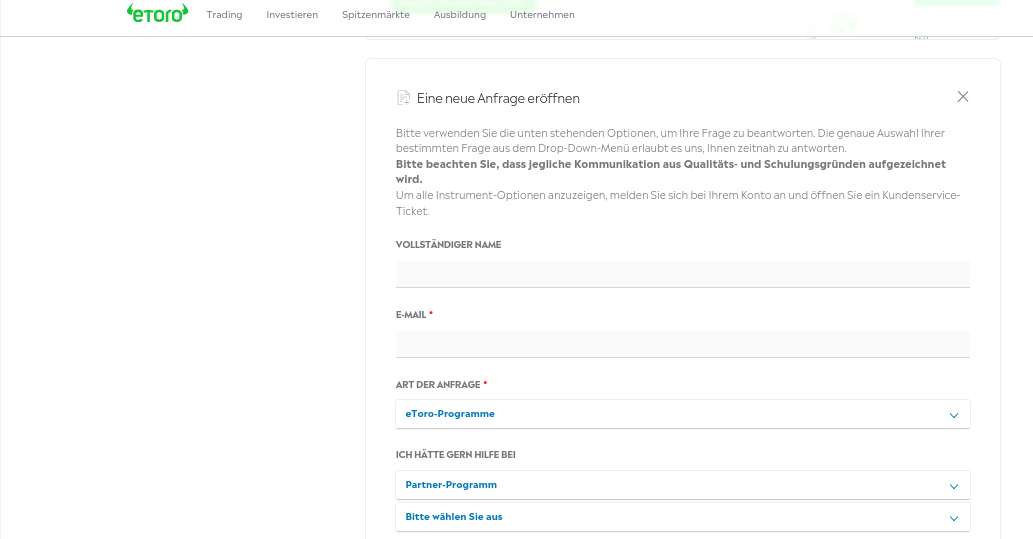
Task: Click the bold recording notice text
Action: (x=671, y=171)
